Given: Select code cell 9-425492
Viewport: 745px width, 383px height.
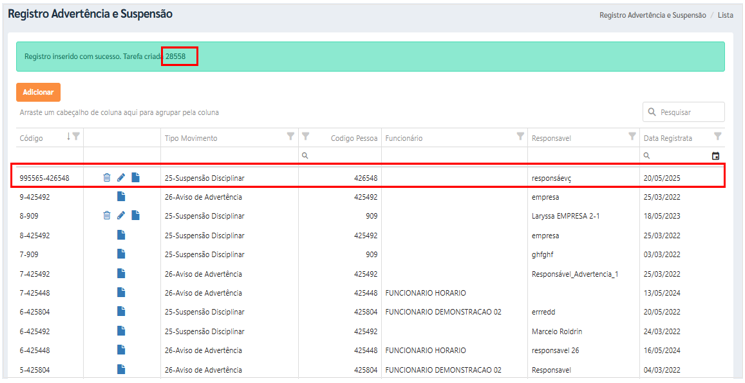Looking at the screenshot, I should pyautogui.click(x=35, y=197).
